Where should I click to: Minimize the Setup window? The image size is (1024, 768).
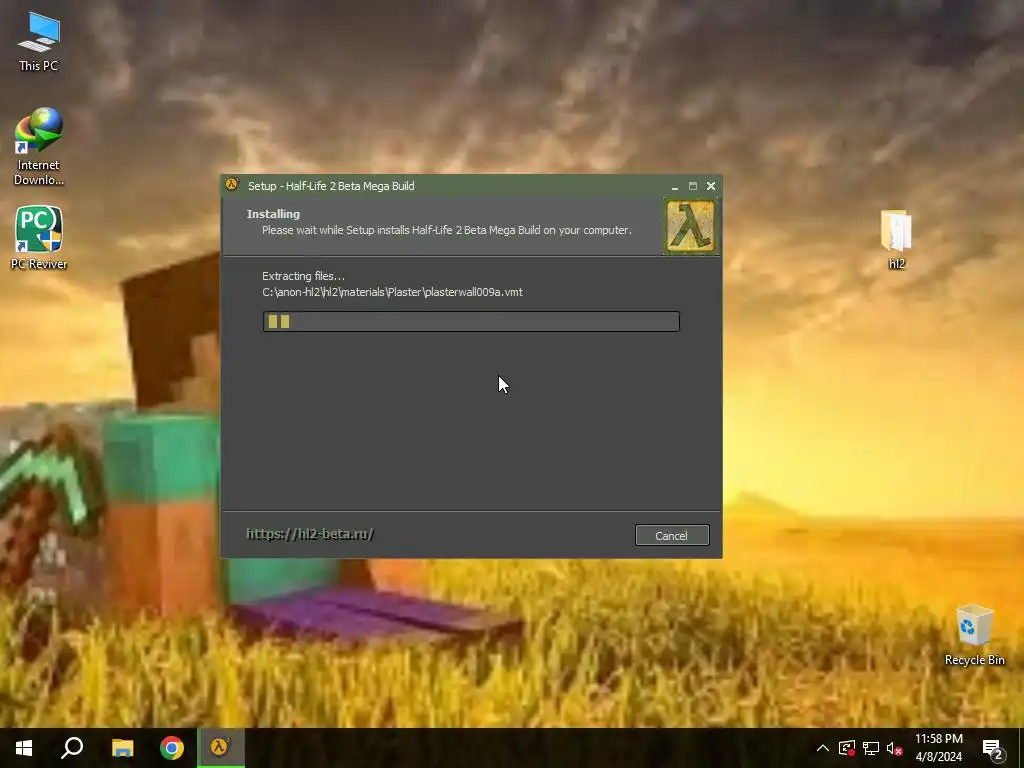pyautogui.click(x=675, y=186)
